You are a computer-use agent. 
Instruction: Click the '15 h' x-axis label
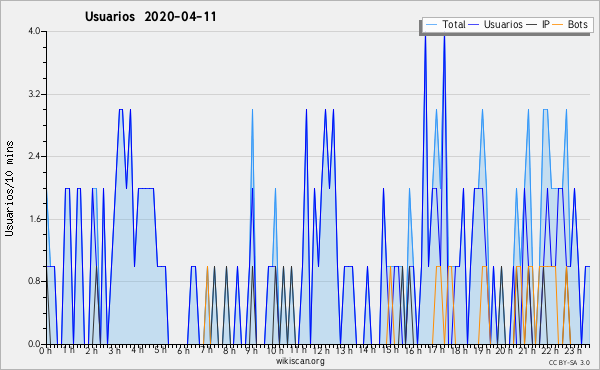point(390,350)
